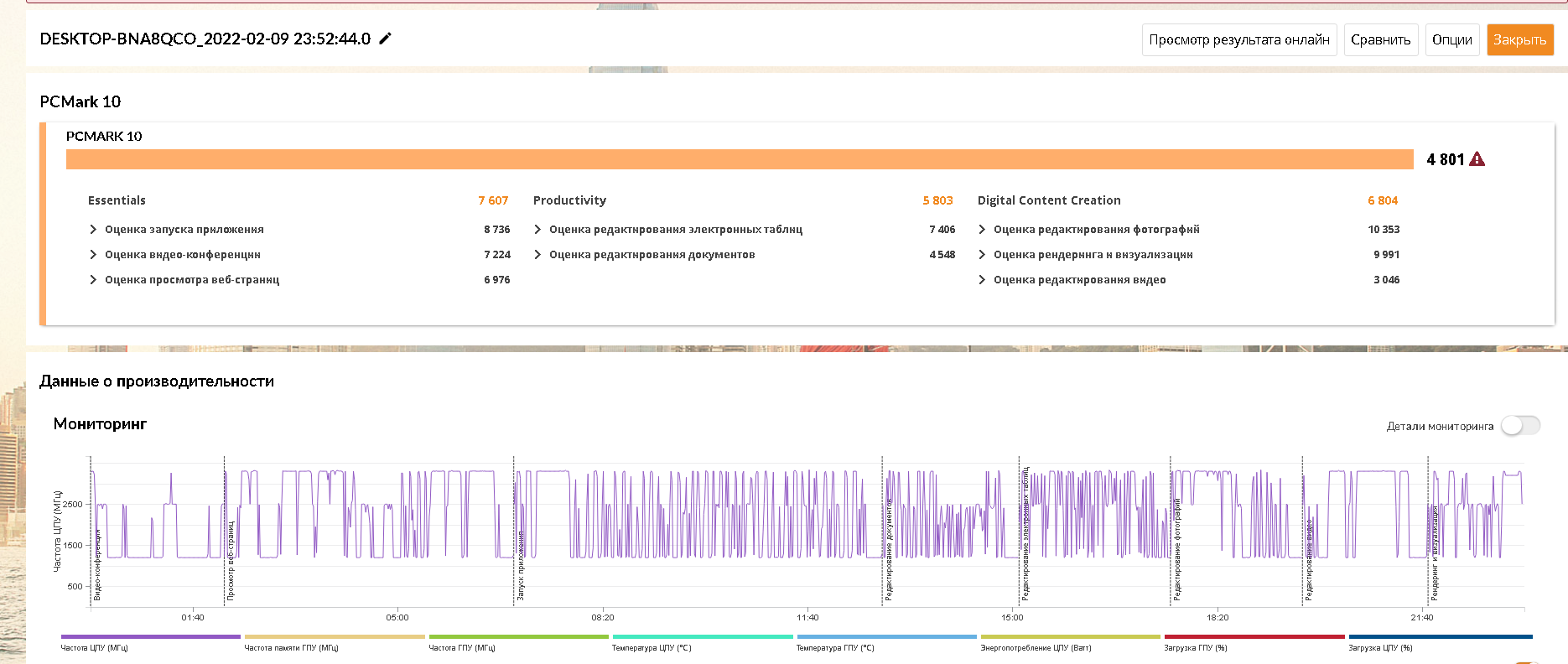This screenshot has height=664, width=1568.
Task: Click the video editing score 3 046
Action: tap(1387, 279)
